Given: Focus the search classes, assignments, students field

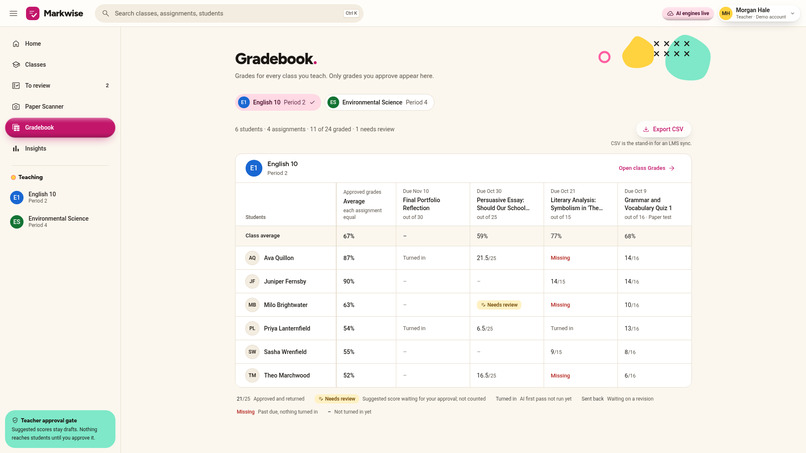Looking at the screenshot, I should pos(229,13).
